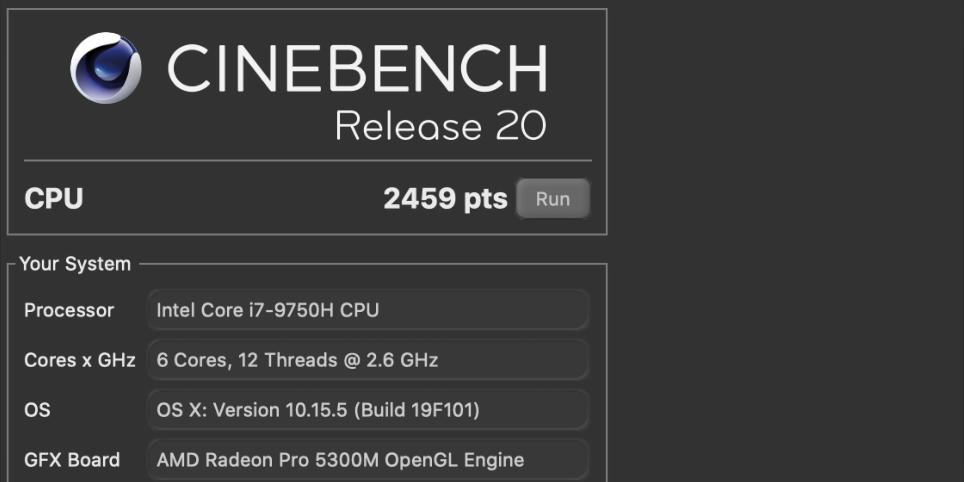The width and height of the screenshot is (964, 482).
Task: Click the 'pts' unit next to score
Action: click(x=485, y=199)
